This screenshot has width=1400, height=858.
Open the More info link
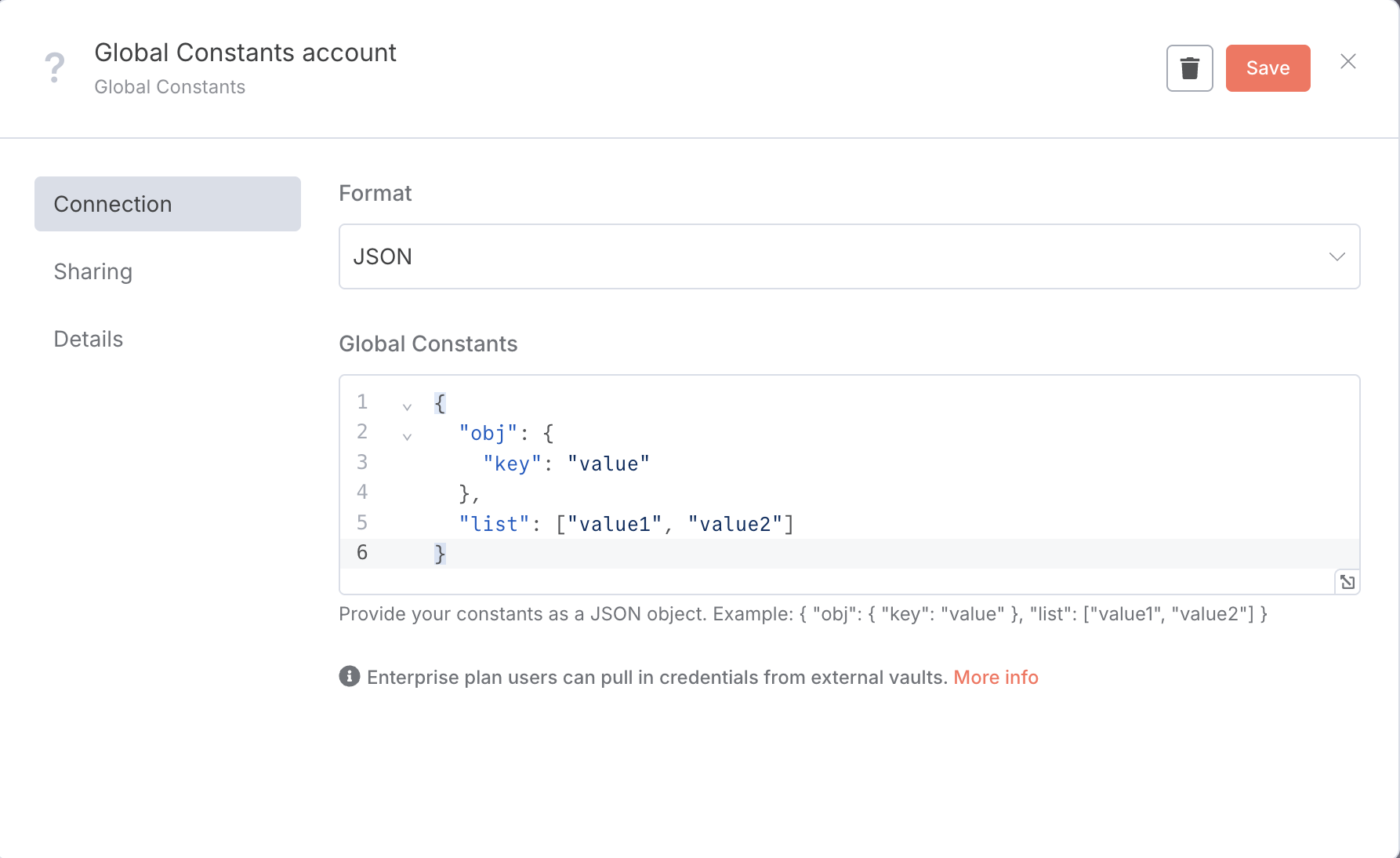click(996, 677)
